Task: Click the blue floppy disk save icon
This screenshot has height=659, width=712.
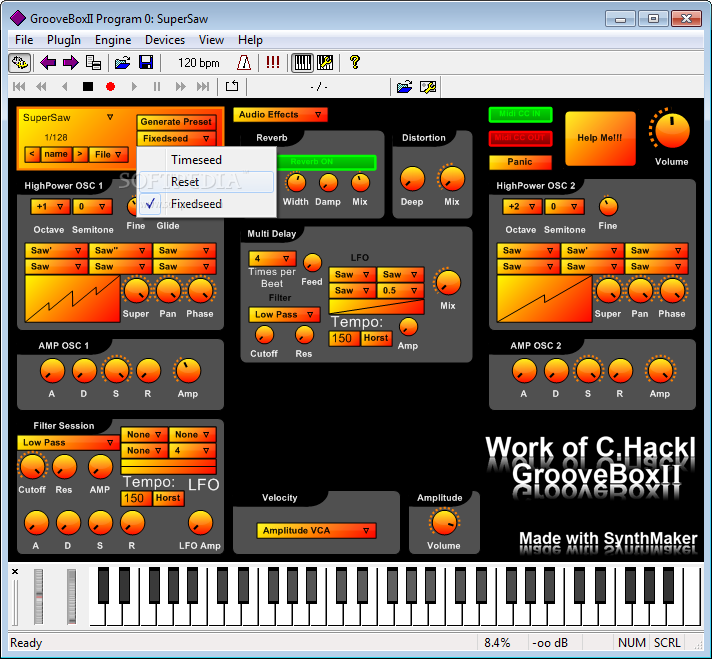Action: [146, 62]
